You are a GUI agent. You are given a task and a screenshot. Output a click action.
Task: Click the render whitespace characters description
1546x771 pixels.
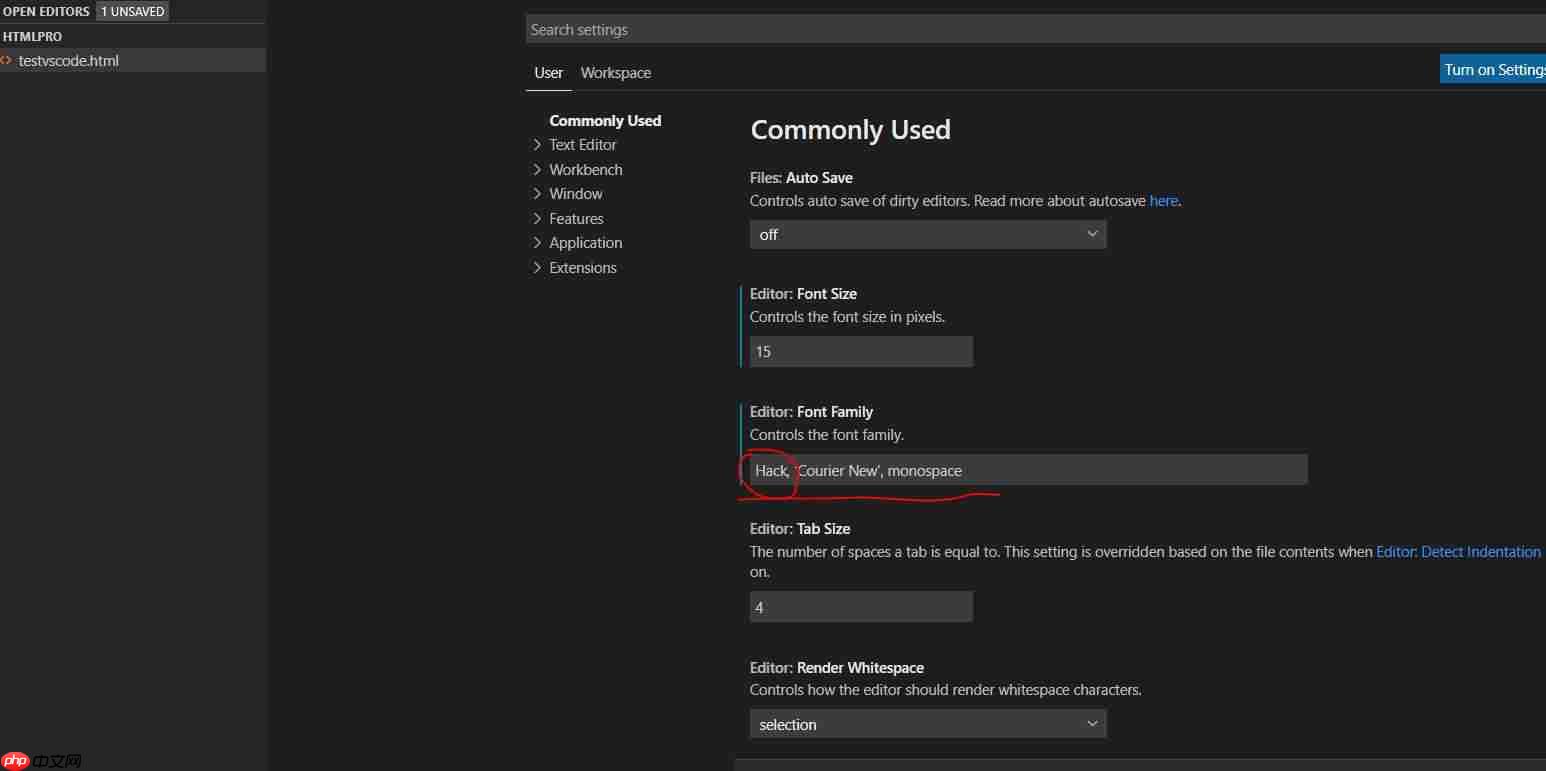(x=945, y=690)
